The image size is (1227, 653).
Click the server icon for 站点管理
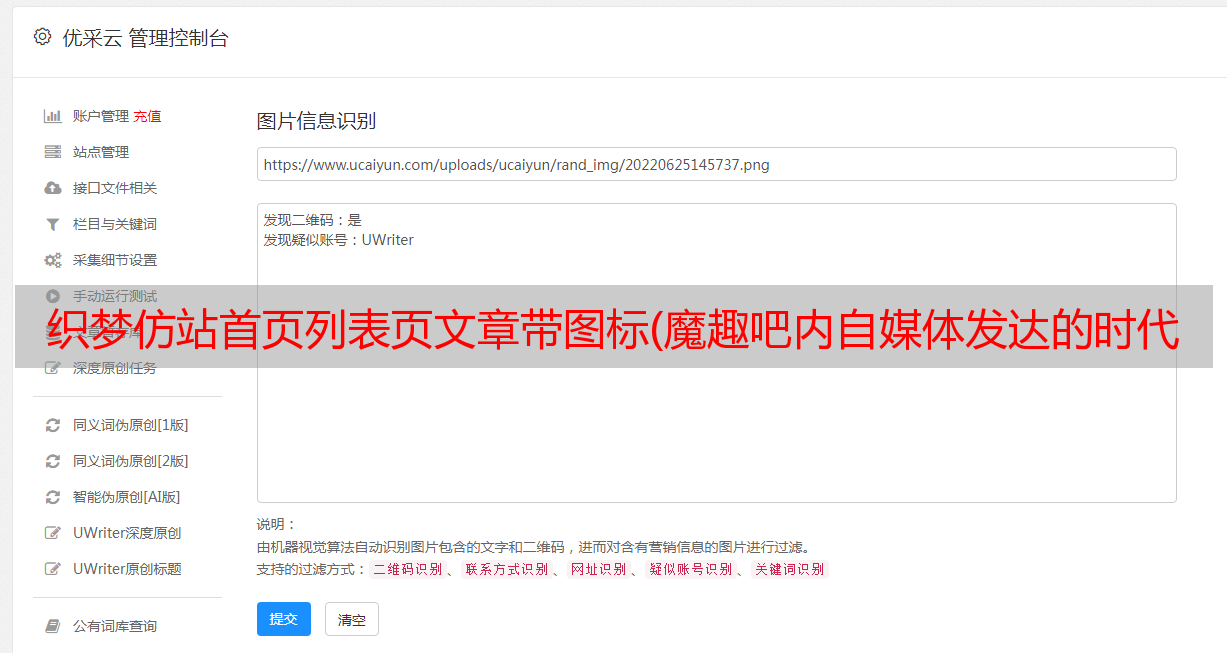[53, 152]
